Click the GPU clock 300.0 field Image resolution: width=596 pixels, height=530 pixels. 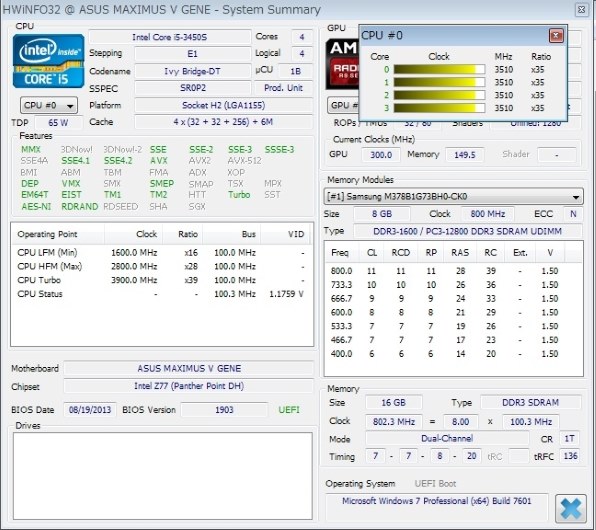point(381,155)
